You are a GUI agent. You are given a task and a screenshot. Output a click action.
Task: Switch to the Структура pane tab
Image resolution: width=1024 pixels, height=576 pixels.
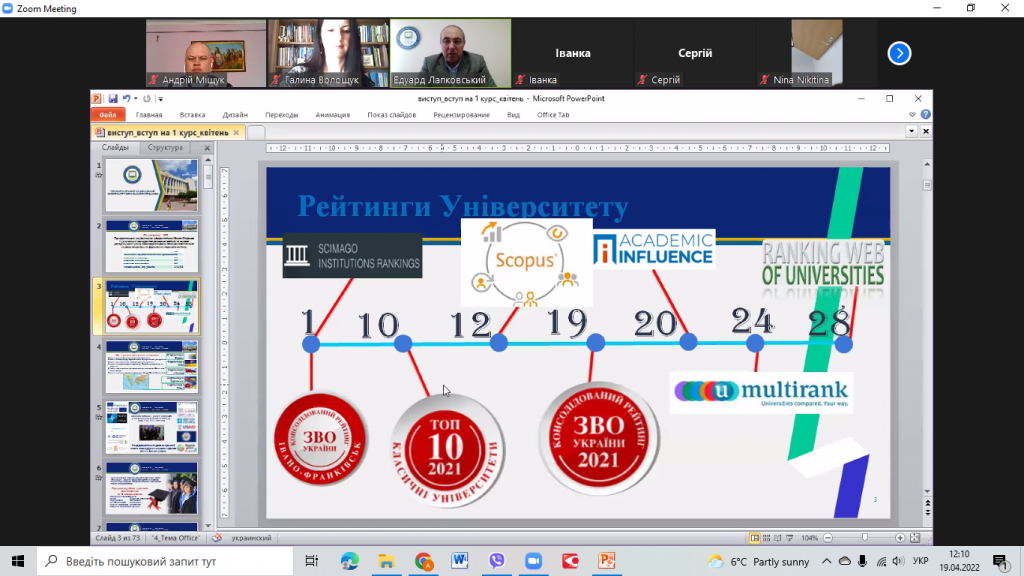tap(165, 148)
